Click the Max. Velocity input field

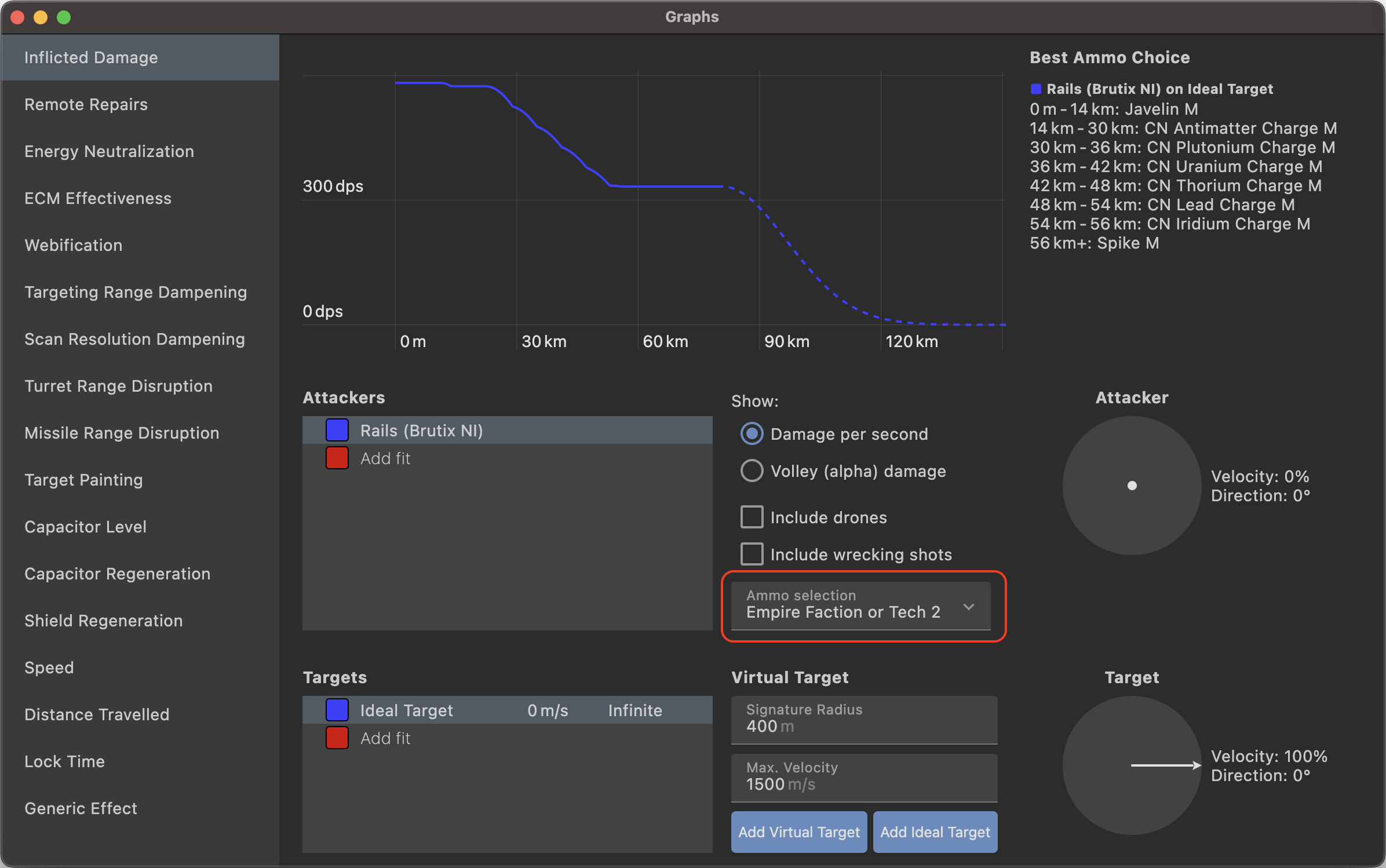tap(863, 778)
